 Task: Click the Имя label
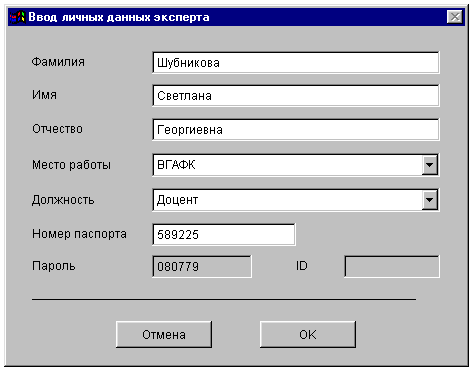(44, 95)
